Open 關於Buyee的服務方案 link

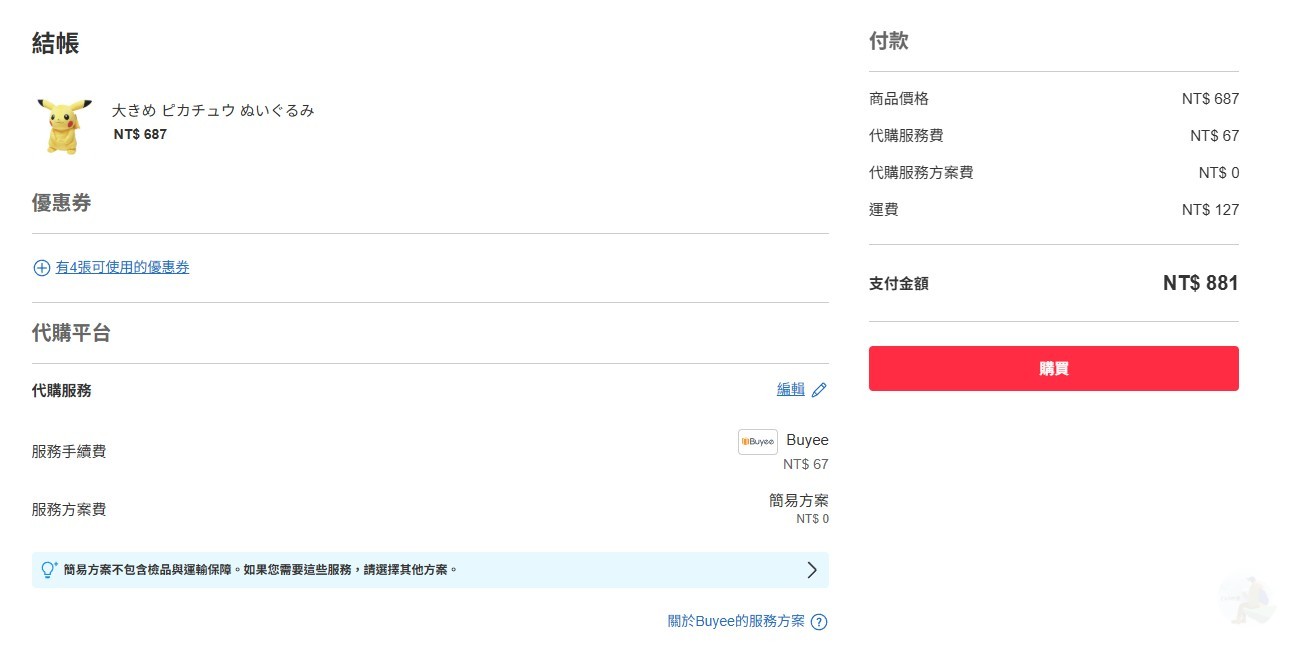point(736,621)
